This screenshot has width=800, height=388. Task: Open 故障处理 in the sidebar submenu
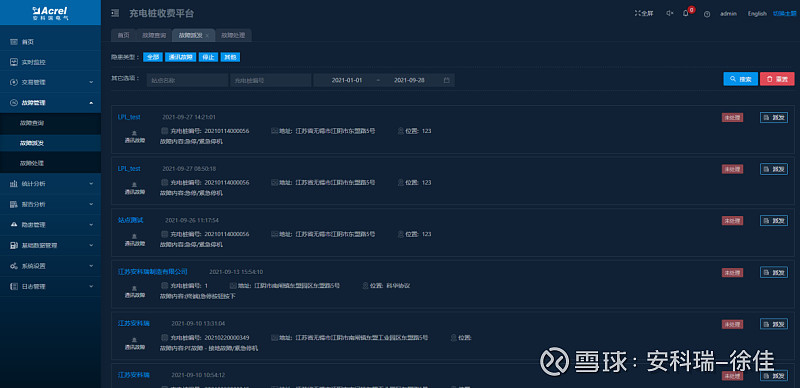point(51,163)
